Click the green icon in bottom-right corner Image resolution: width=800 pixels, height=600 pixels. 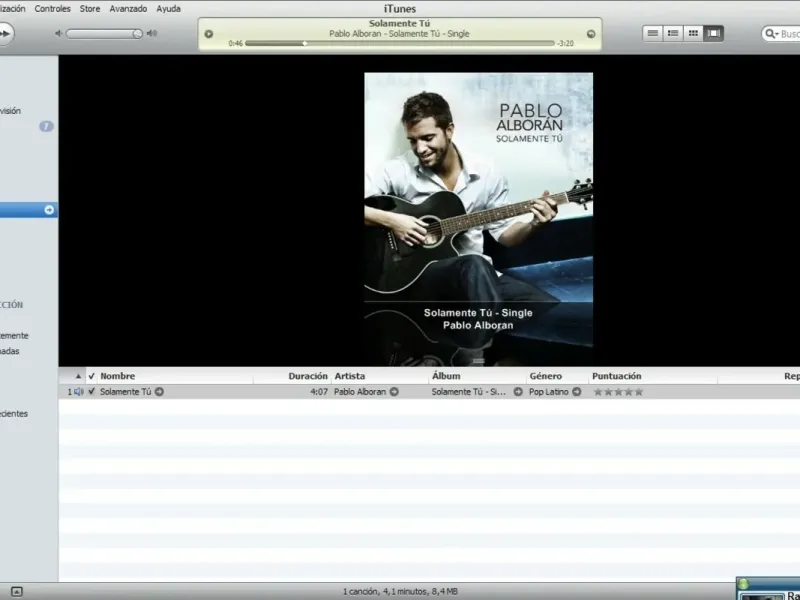click(x=744, y=584)
